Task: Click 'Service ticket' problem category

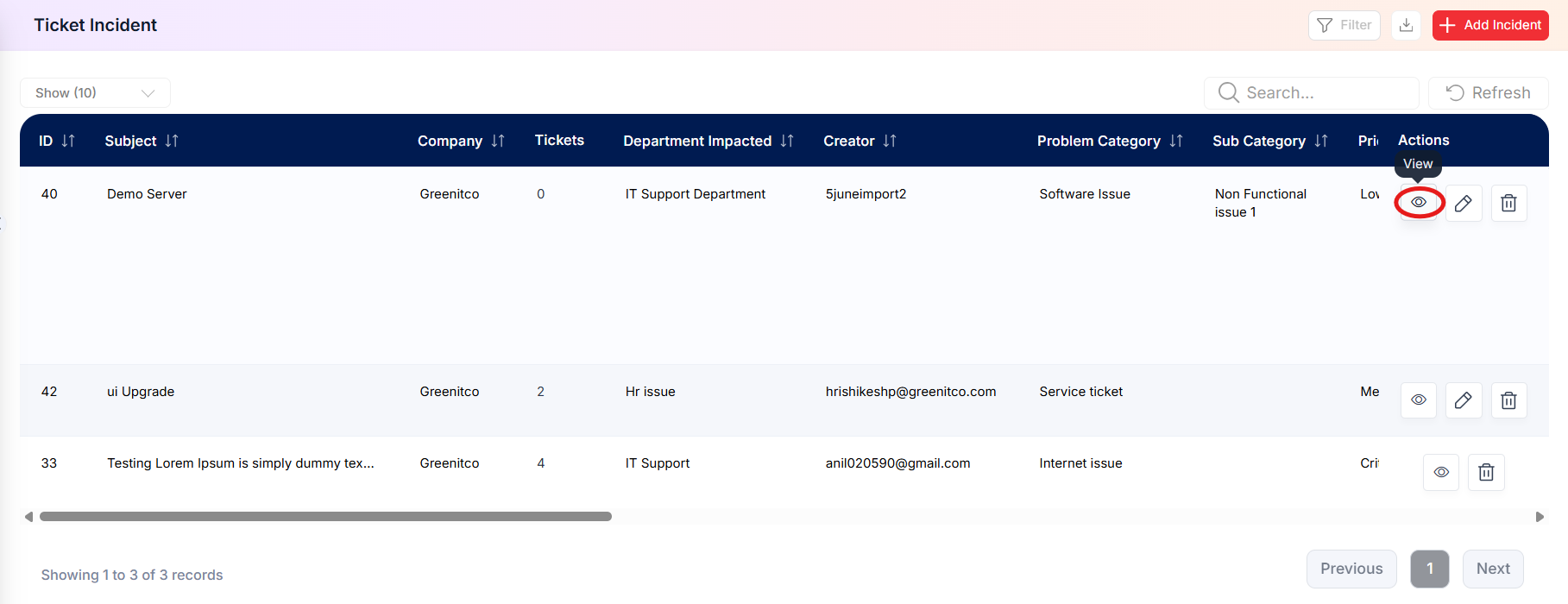Action: click(1081, 392)
